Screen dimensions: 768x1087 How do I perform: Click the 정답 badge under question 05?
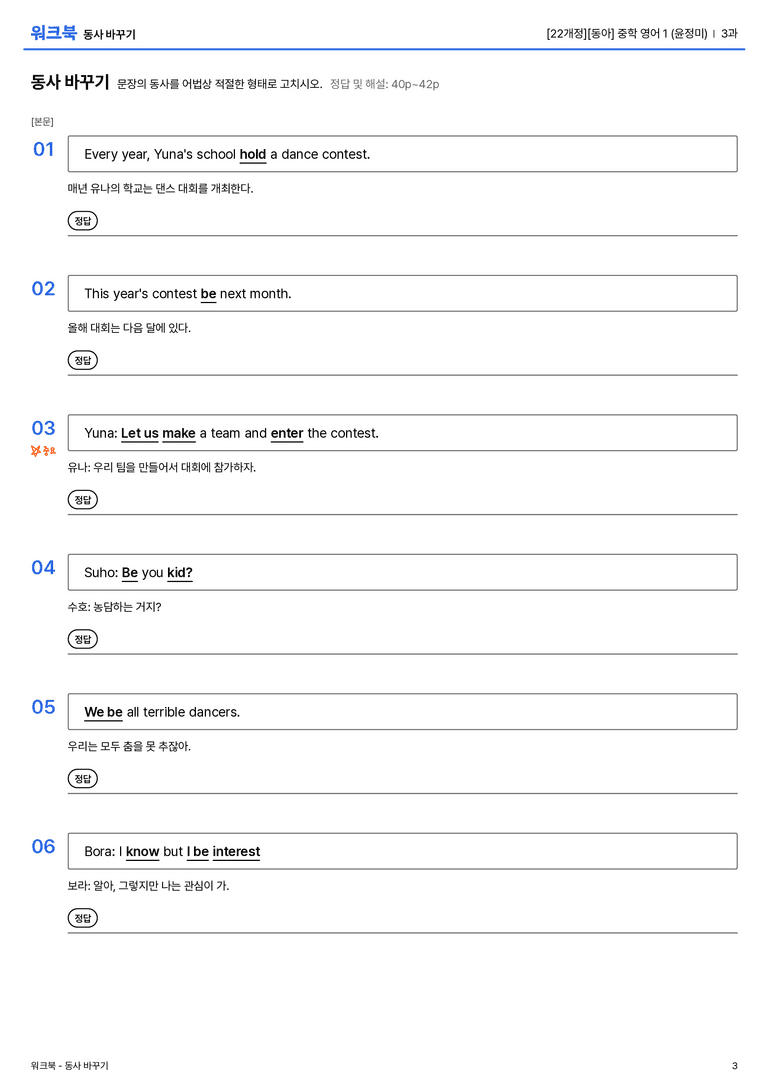82,779
